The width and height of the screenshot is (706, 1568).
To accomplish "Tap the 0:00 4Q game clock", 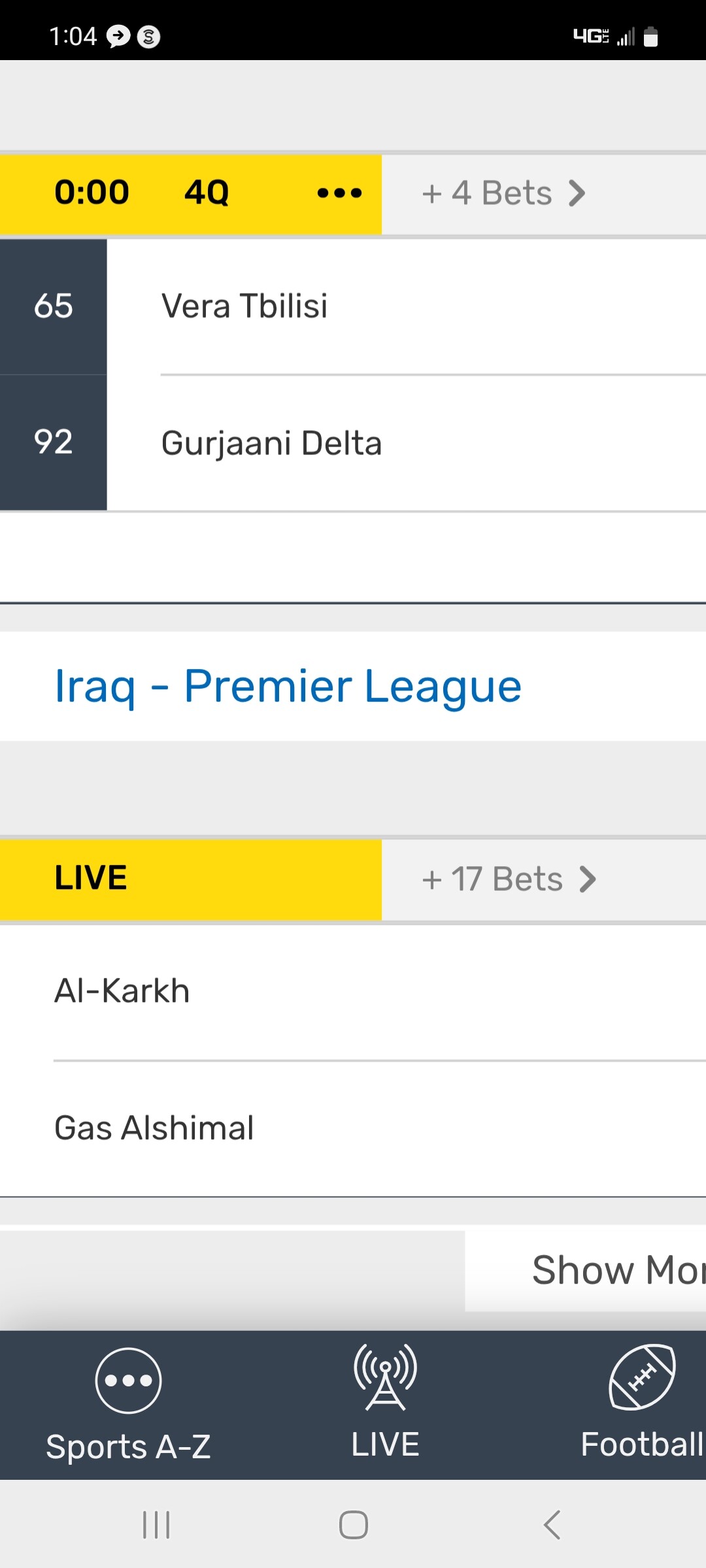I will (x=141, y=193).
